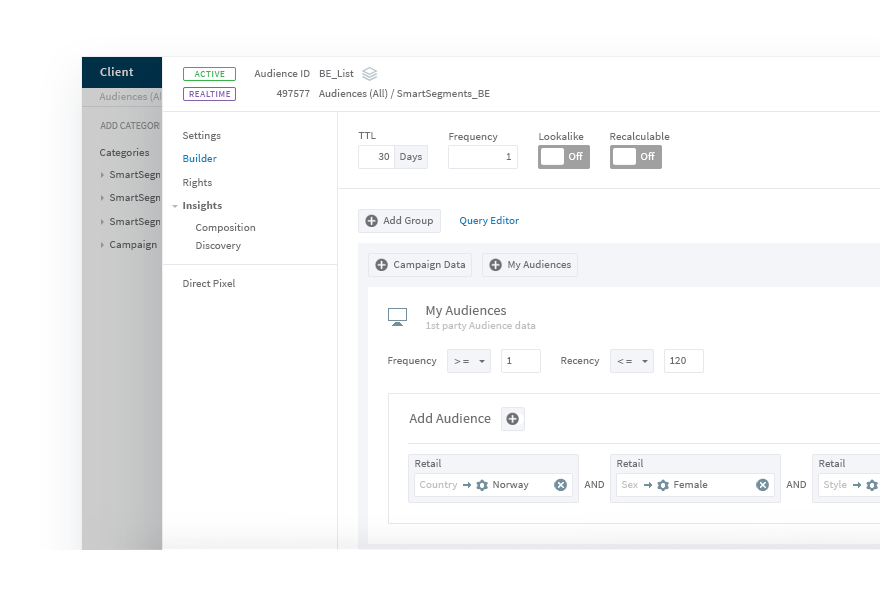880x607 pixels.
Task: Click the plus icon next to Add Audience
Action: coord(512,419)
